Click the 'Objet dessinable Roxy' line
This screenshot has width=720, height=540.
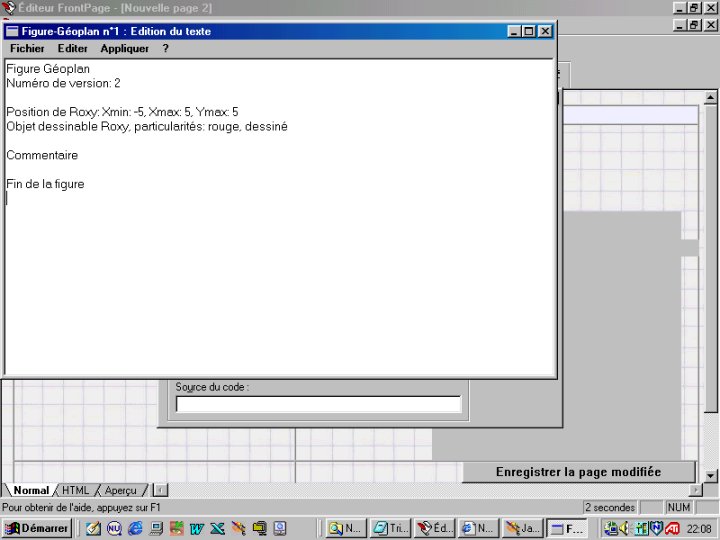pyautogui.click(x=147, y=126)
